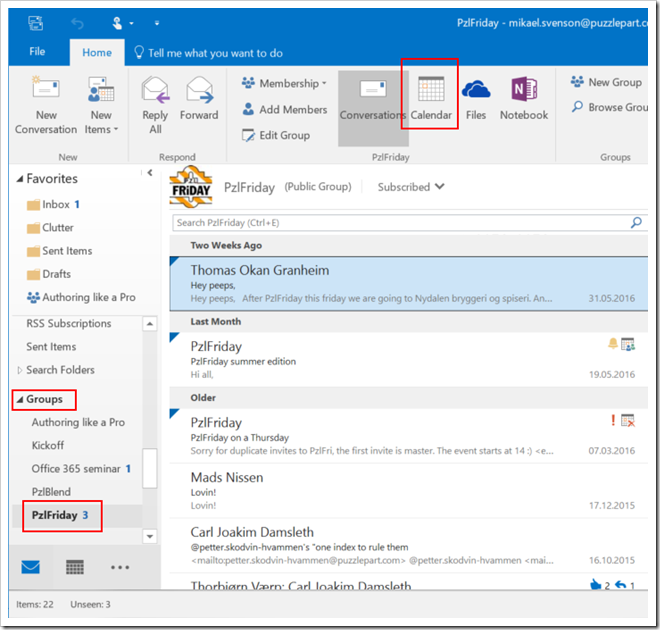
Task: Collapse the Favorites section
Action: (x=20, y=179)
